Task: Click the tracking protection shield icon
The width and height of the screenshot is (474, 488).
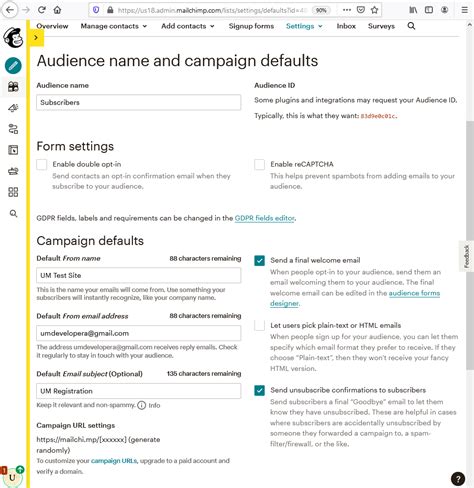Action: point(96,10)
